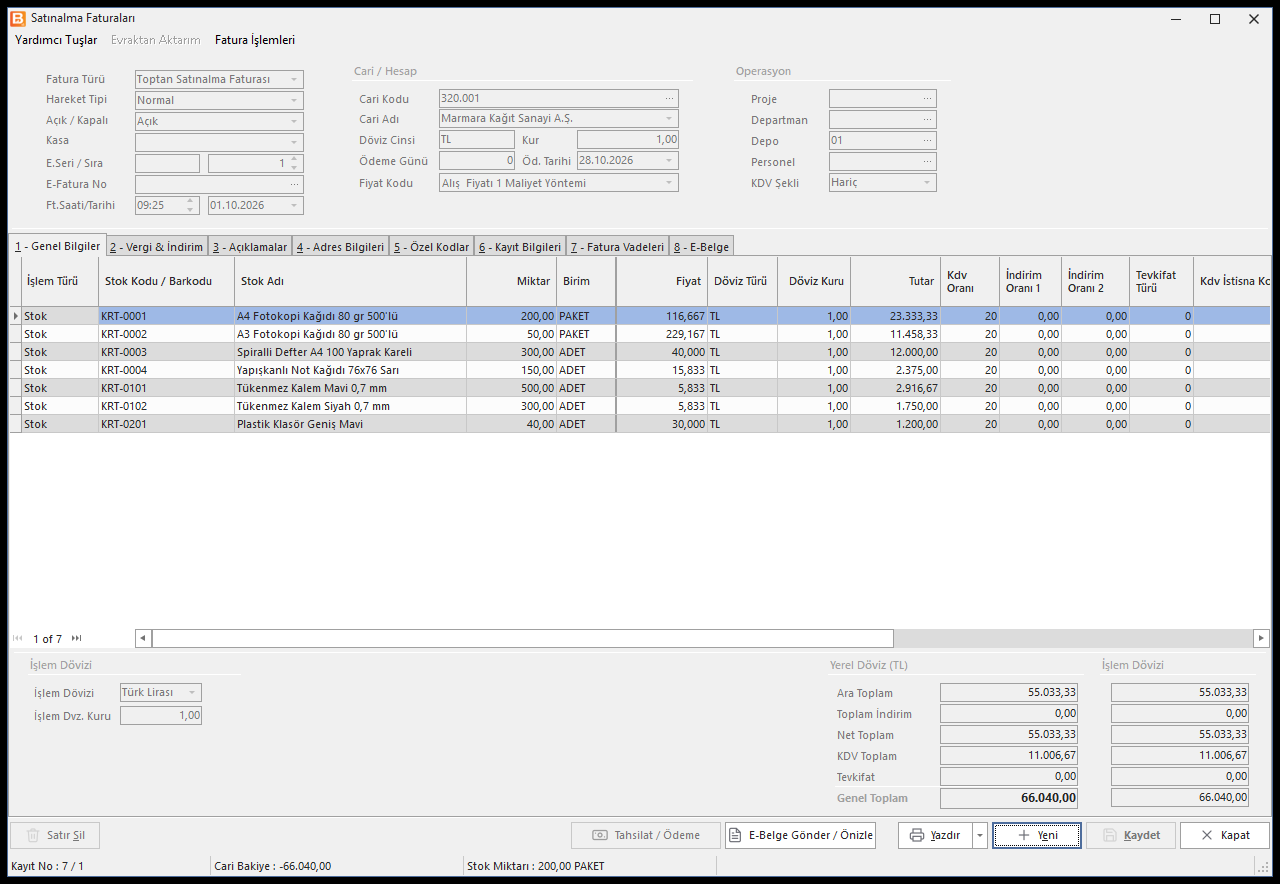Click Stok Adı column header
Image resolution: width=1280 pixels, height=884 pixels.
click(351, 281)
